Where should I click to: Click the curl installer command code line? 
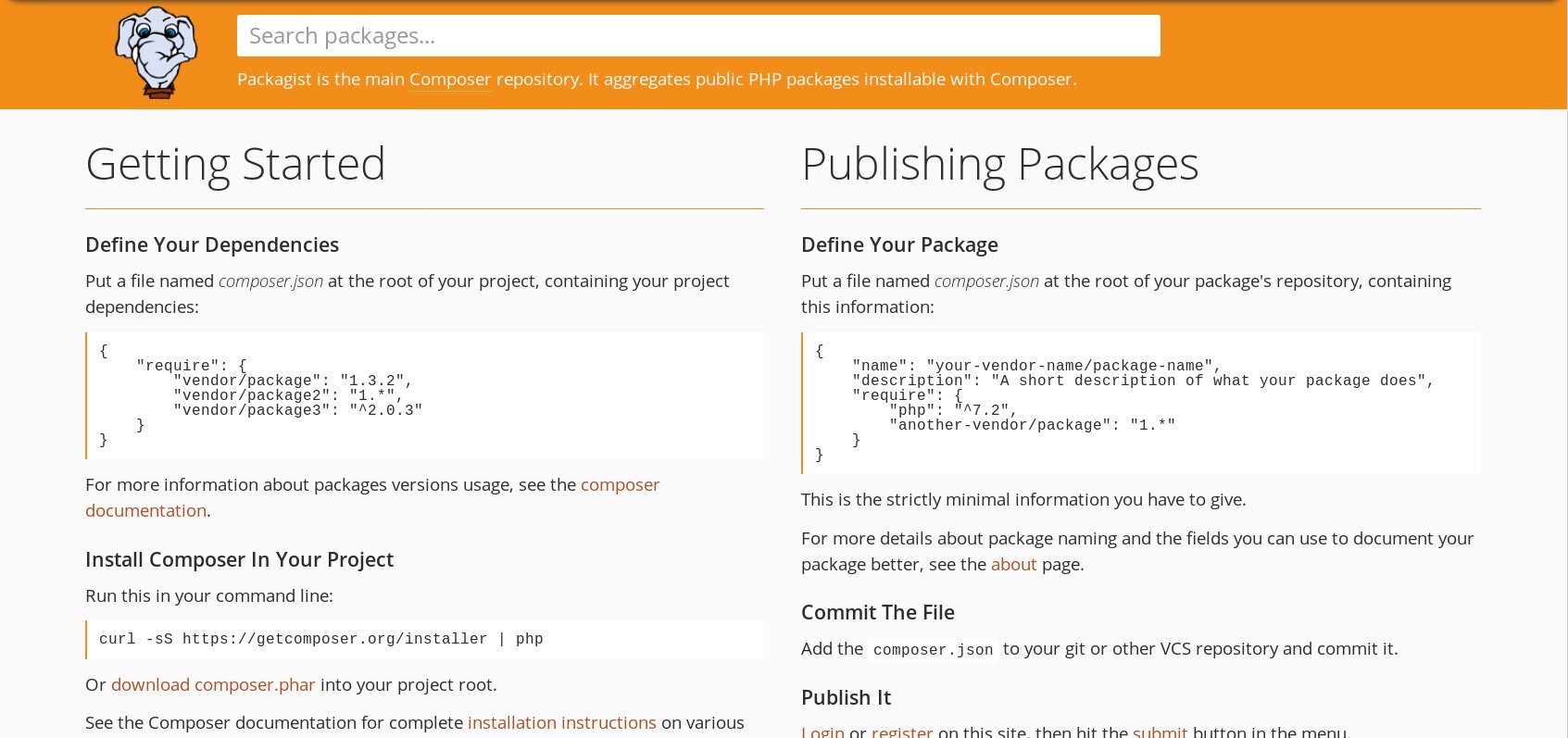(321, 639)
